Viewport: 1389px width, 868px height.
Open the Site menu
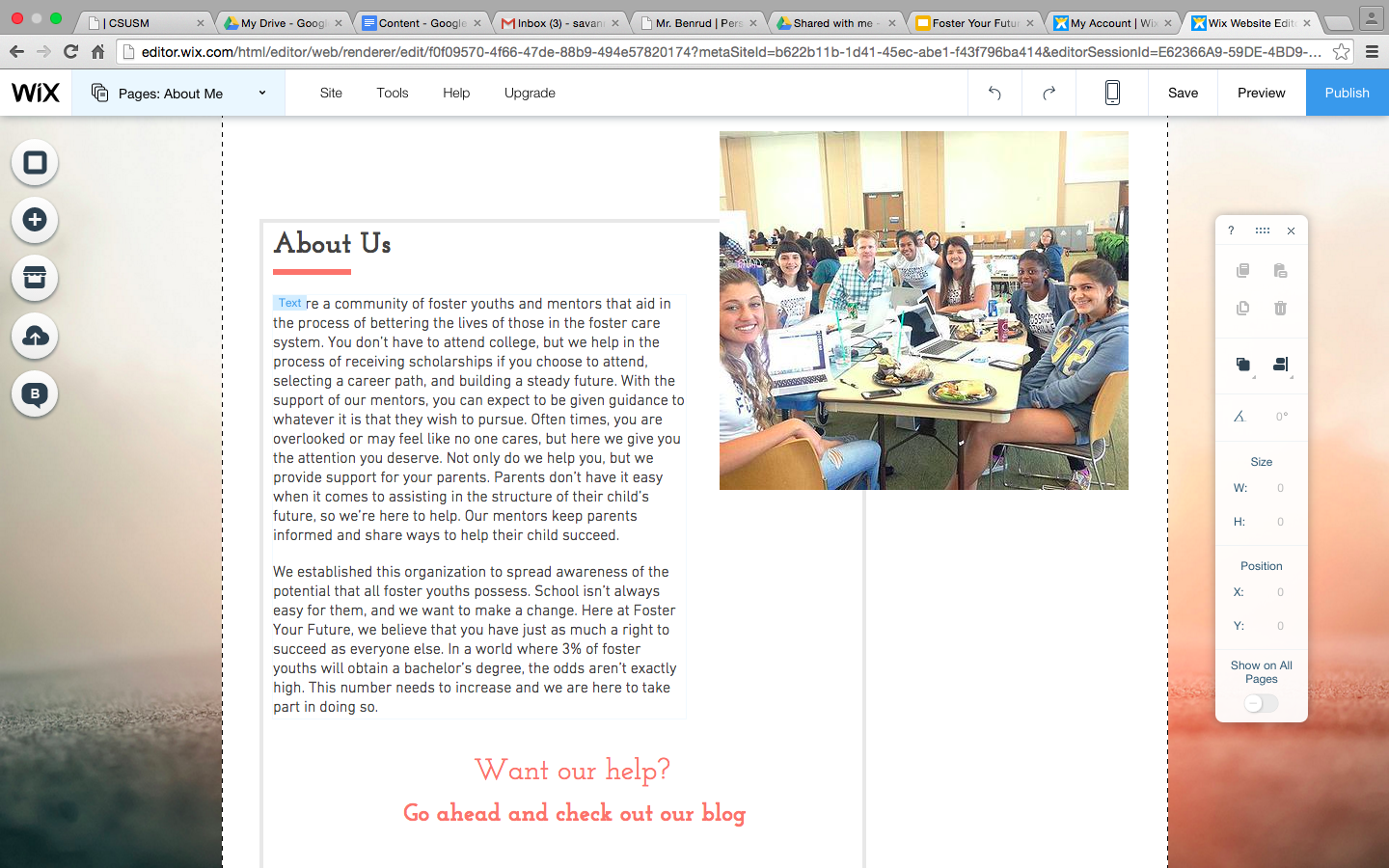[331, 93]
